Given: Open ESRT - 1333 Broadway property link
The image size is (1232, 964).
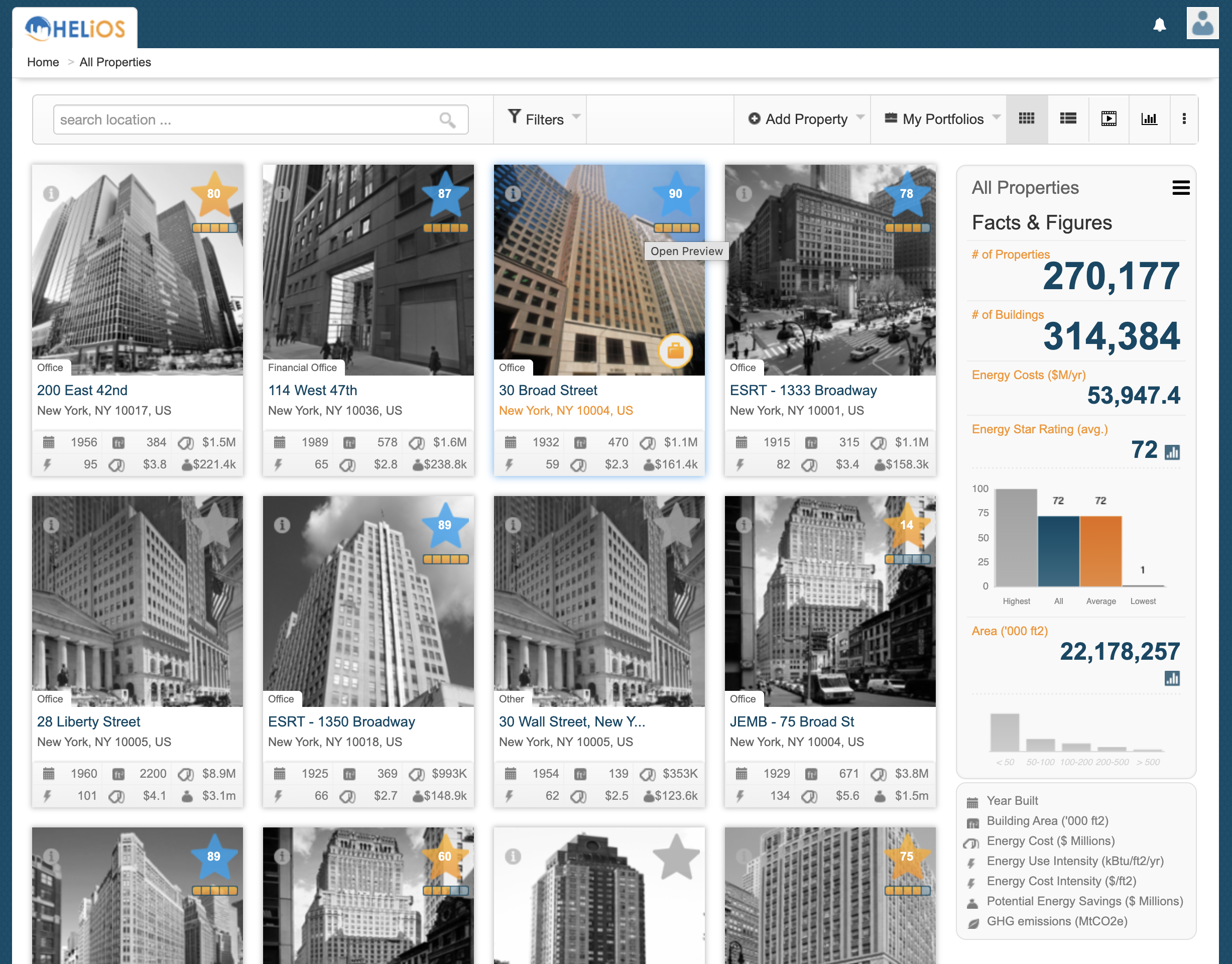Looking at the screenshot, I should (803, 390).
